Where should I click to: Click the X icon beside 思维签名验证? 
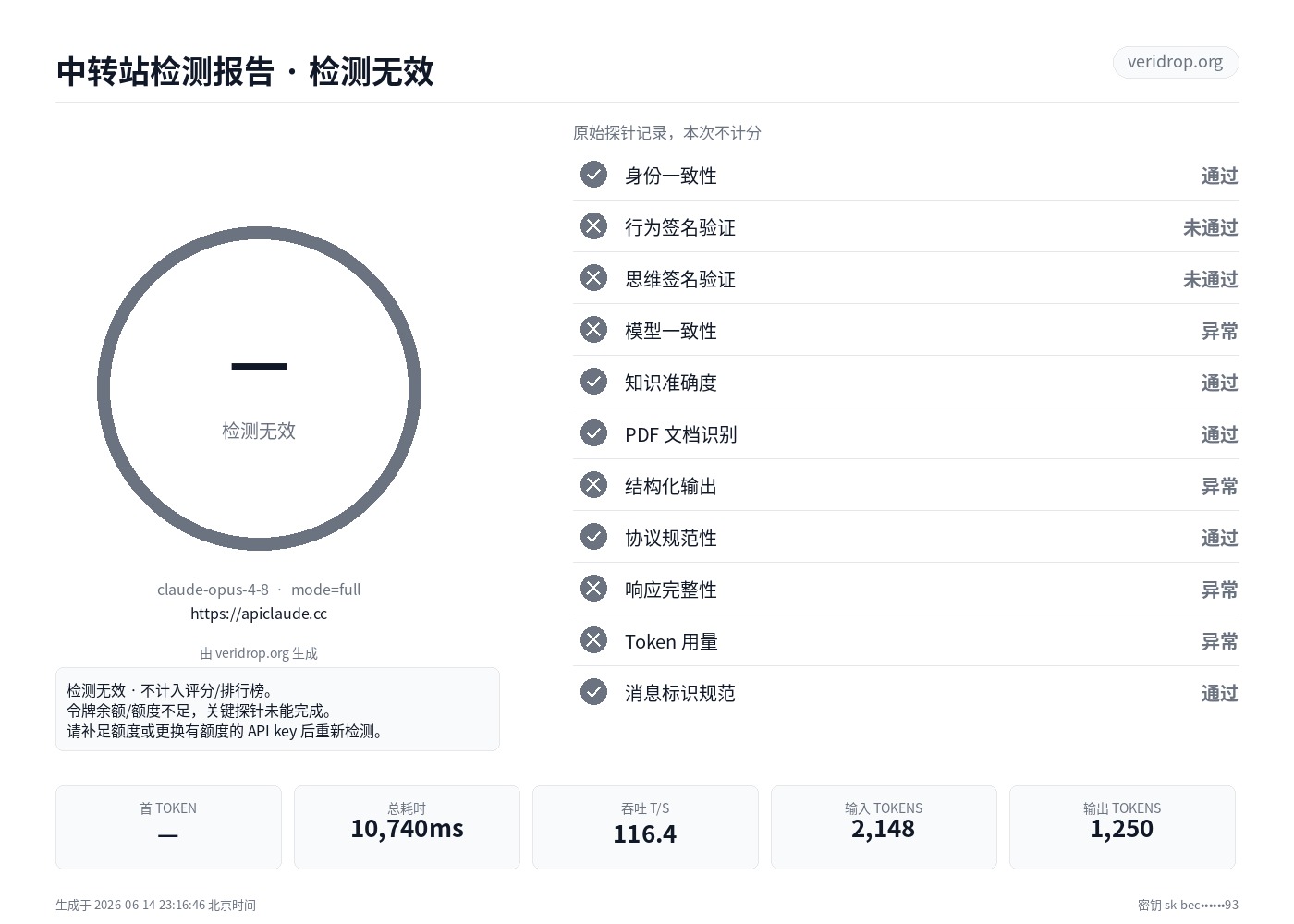(x=593, y=278)
